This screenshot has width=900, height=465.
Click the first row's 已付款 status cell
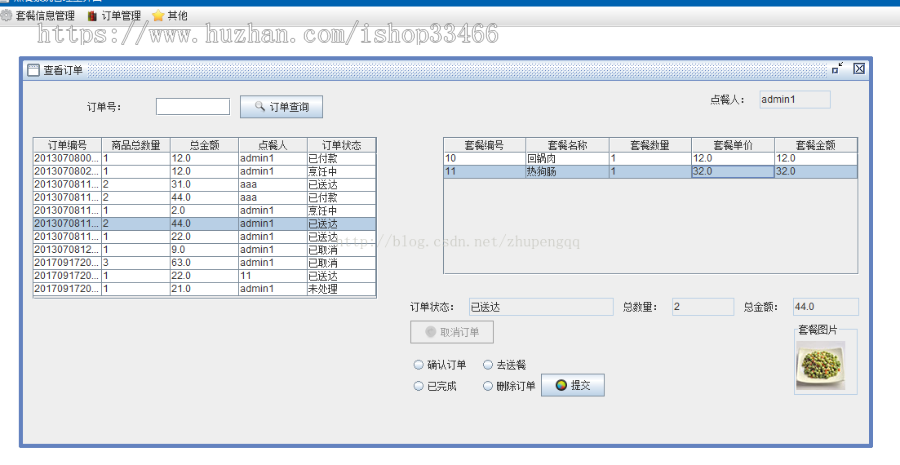pyautogui.click(x=342, y=158)
